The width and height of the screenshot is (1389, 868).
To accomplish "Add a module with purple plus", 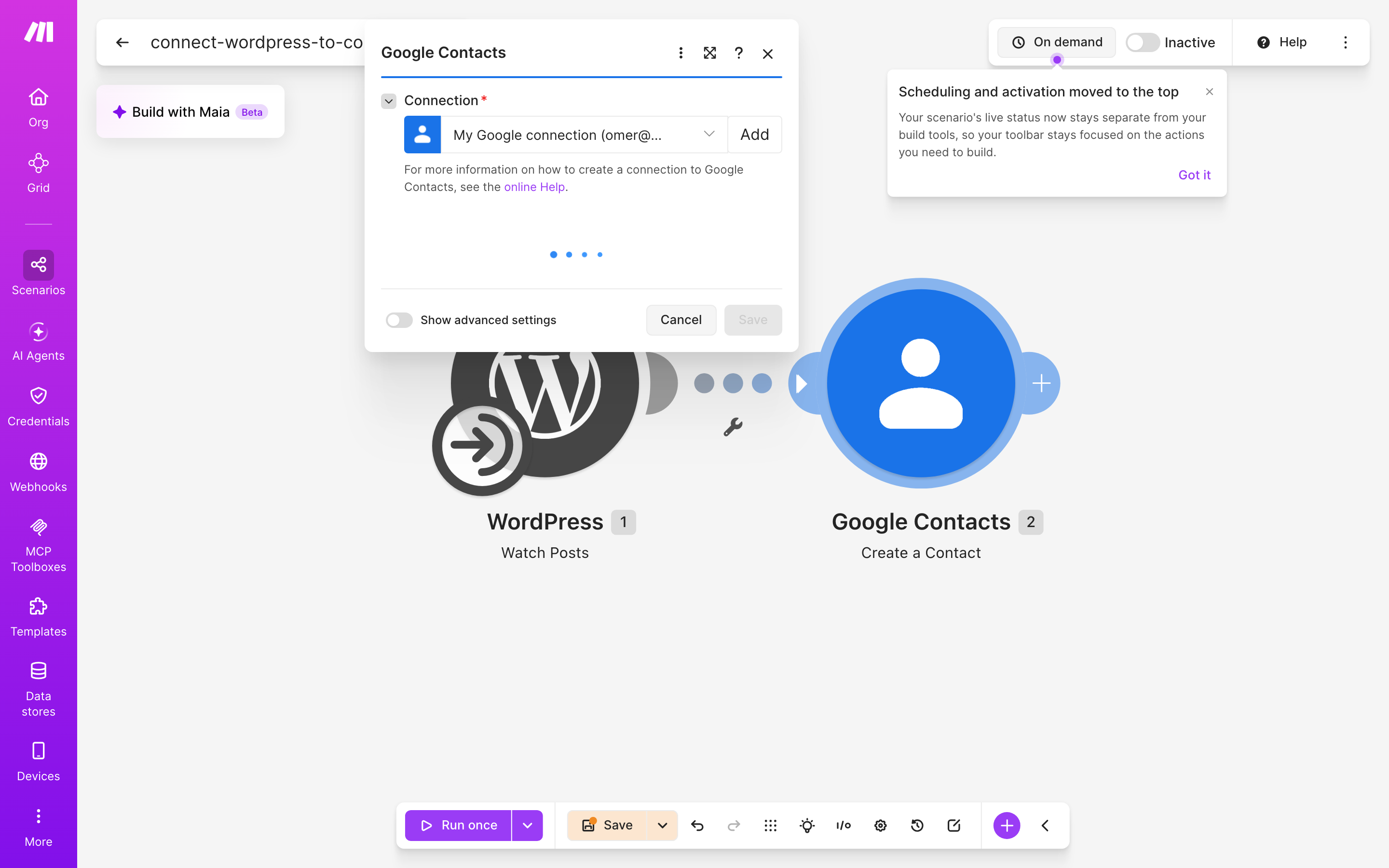I will click(1007, 826).
